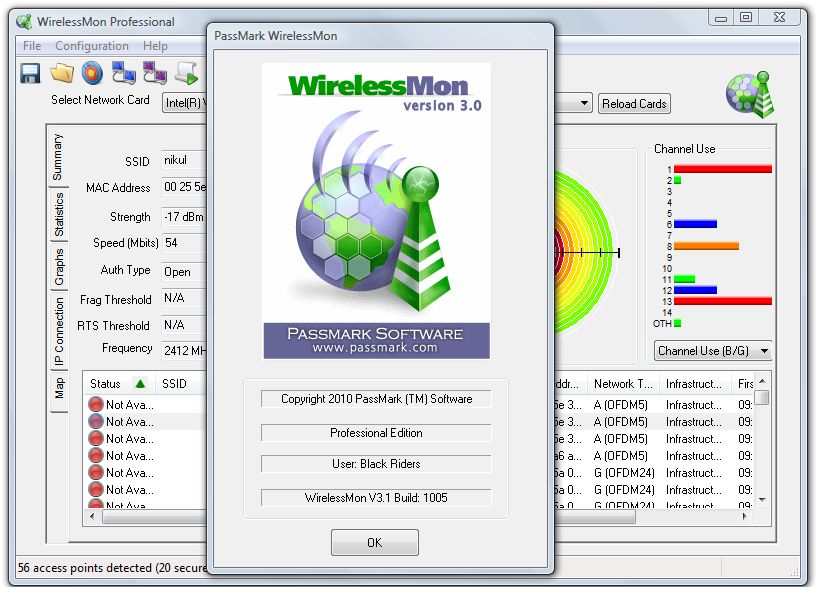The height and width of the screenshot is (589, 818).
Task: Click the red channel 13 usage bar
Action: (x=723, y=301)
